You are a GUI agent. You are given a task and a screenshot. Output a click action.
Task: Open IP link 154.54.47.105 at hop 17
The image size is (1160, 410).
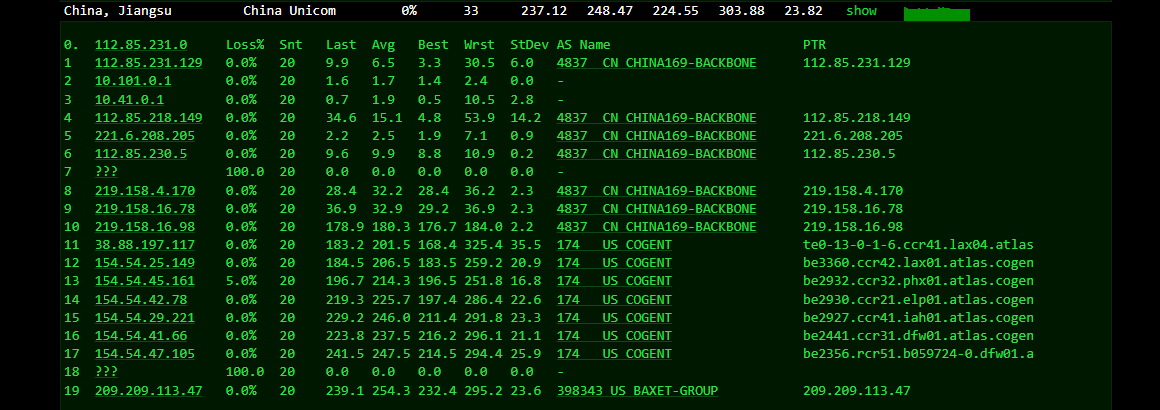click(x=145, y=353)
